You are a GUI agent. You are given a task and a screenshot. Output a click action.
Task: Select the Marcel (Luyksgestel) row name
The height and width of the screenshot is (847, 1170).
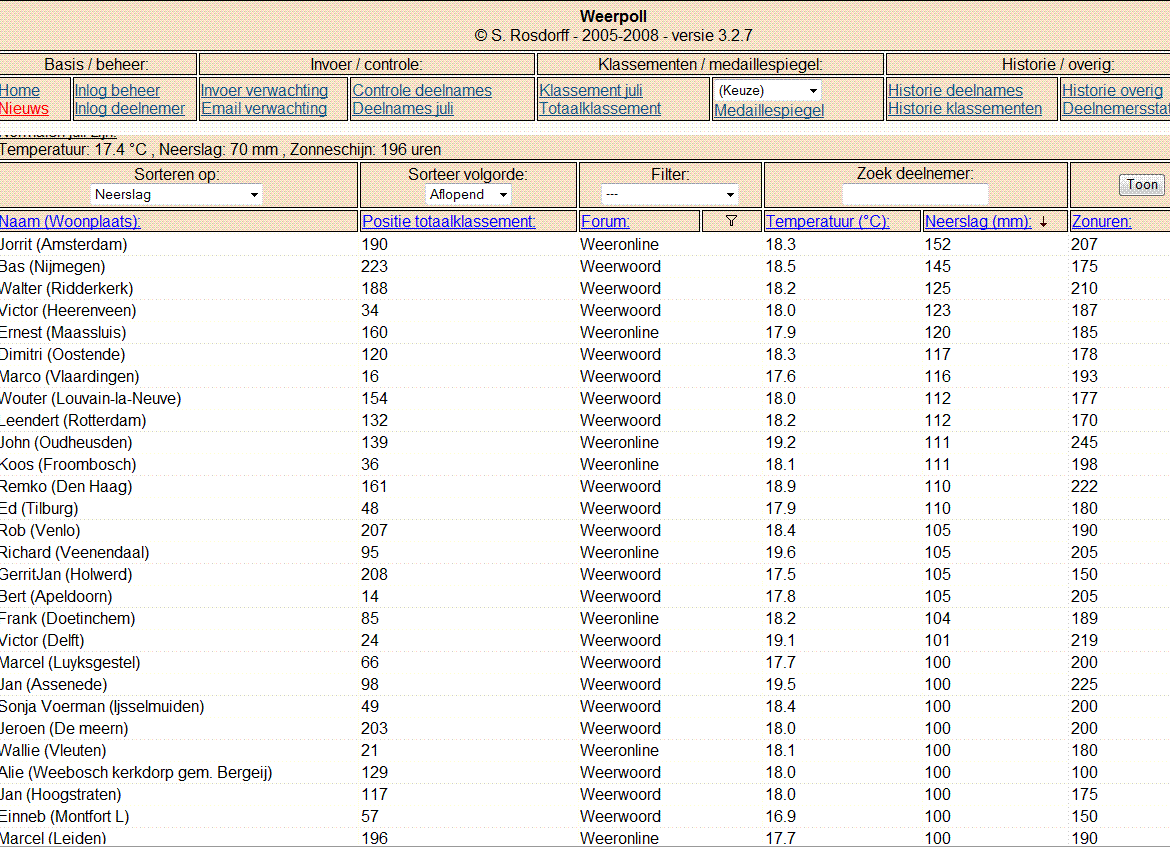[x=70, y=663]
